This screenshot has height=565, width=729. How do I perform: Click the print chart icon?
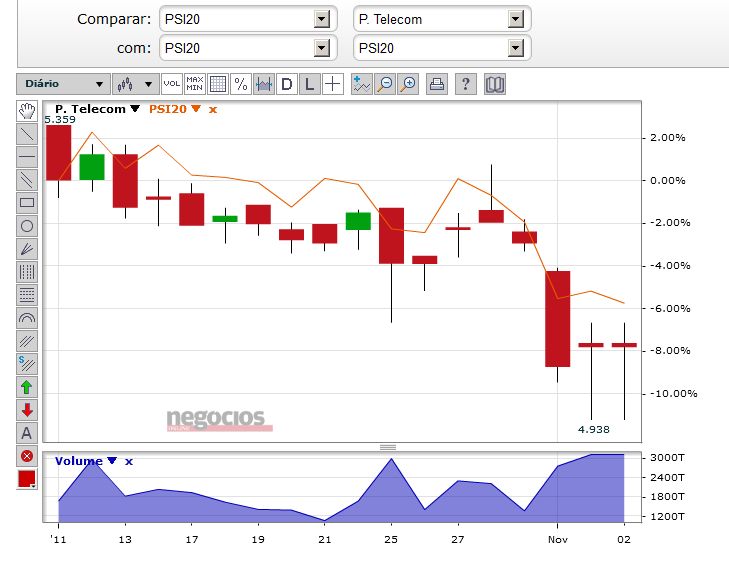pos(437,84)
